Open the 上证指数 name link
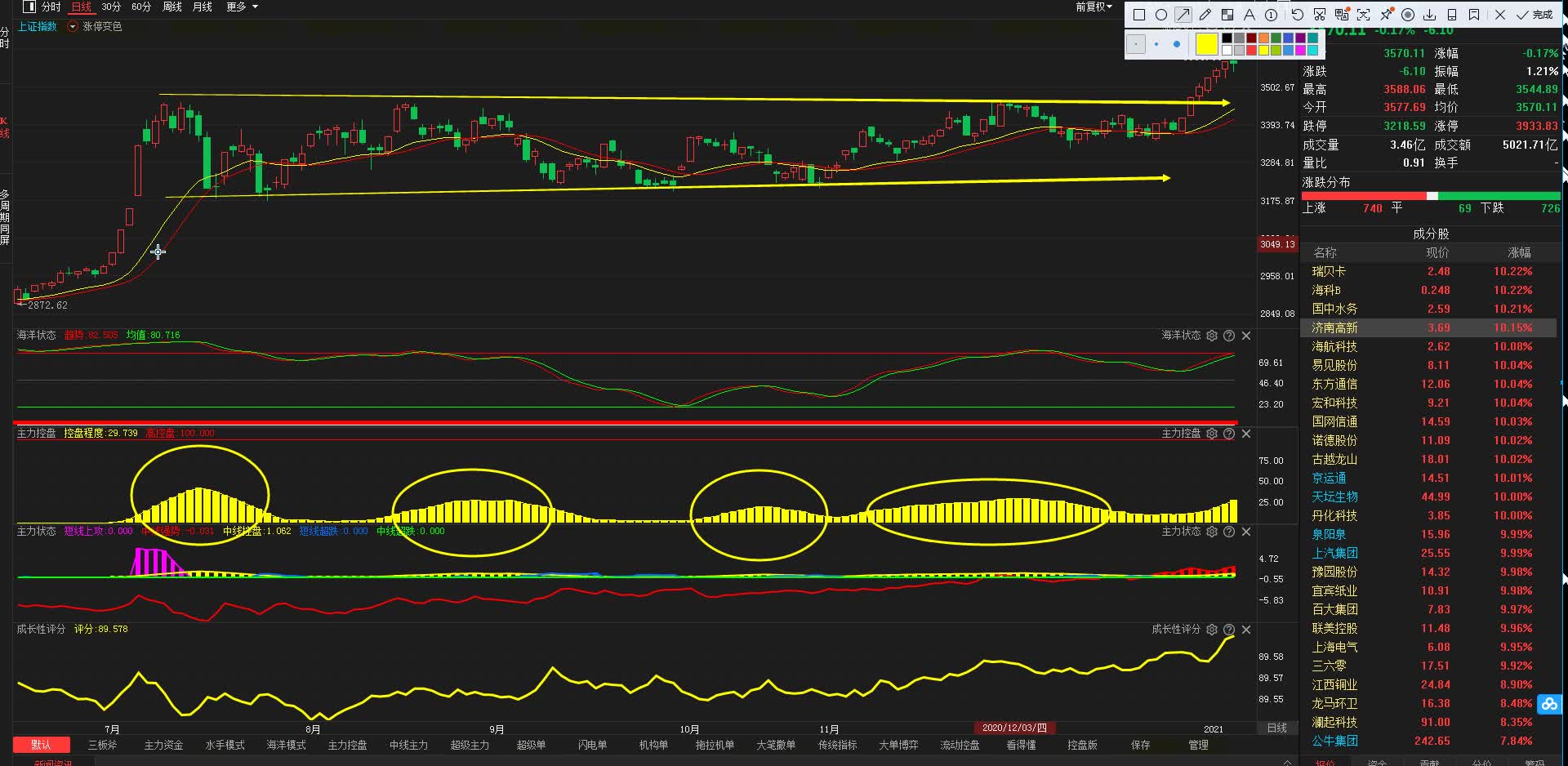This screenshot has height=766, width=1568. [x=38, y=27]
